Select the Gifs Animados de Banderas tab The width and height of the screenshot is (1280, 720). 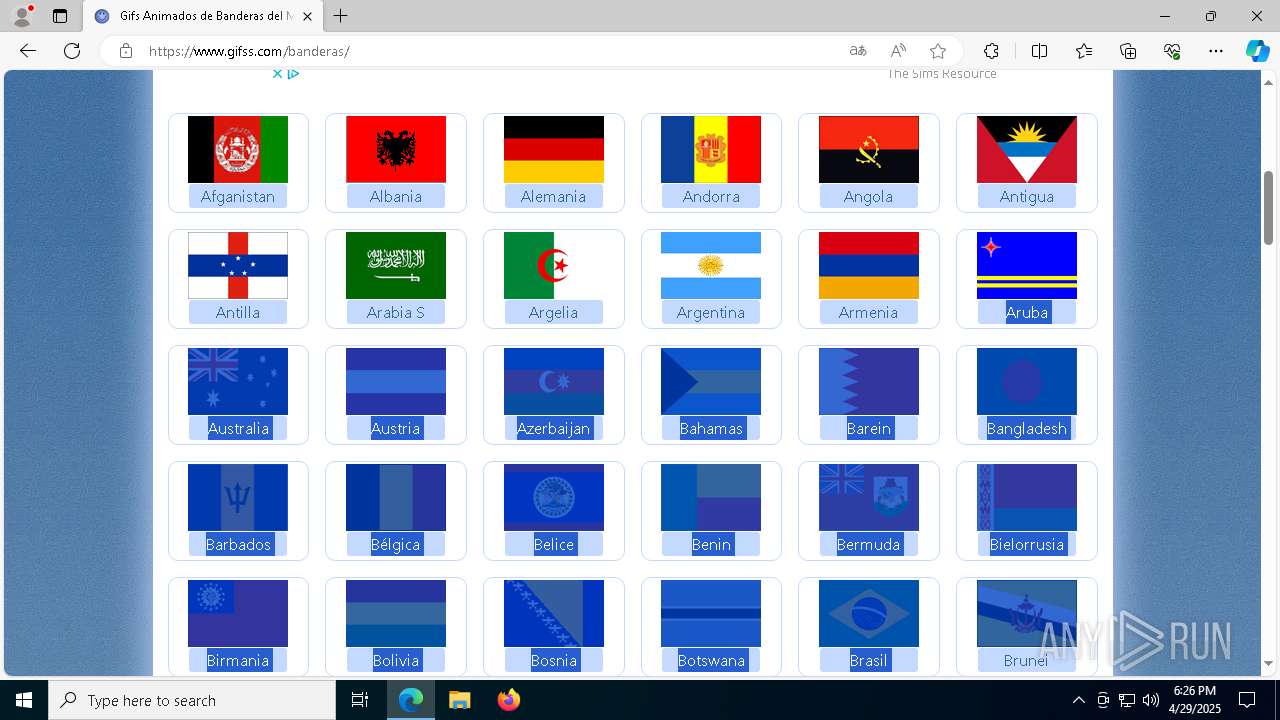tap(203, 16)
